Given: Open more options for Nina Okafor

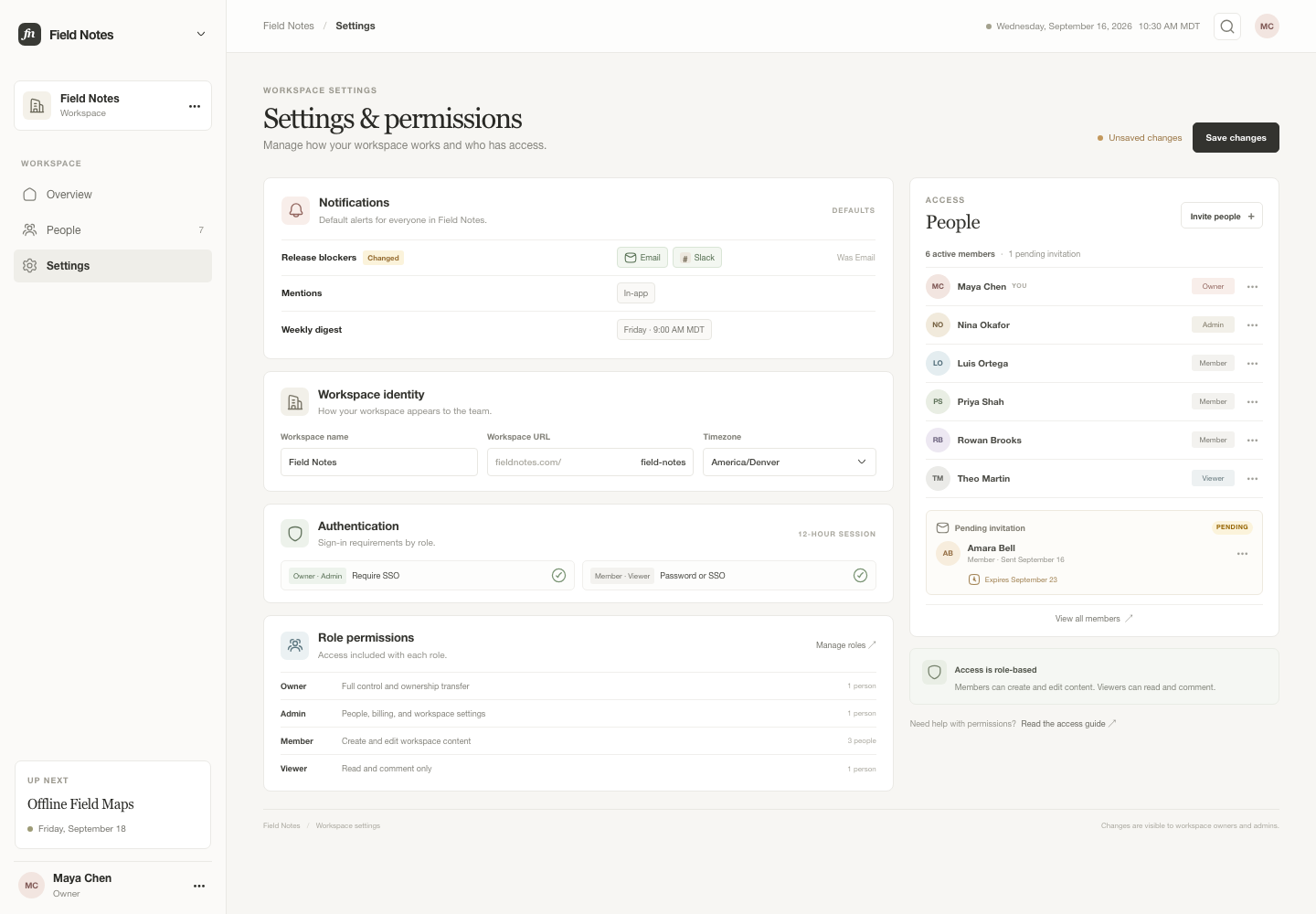Looking at the screenshot, I should click(x=1252, y=325).
